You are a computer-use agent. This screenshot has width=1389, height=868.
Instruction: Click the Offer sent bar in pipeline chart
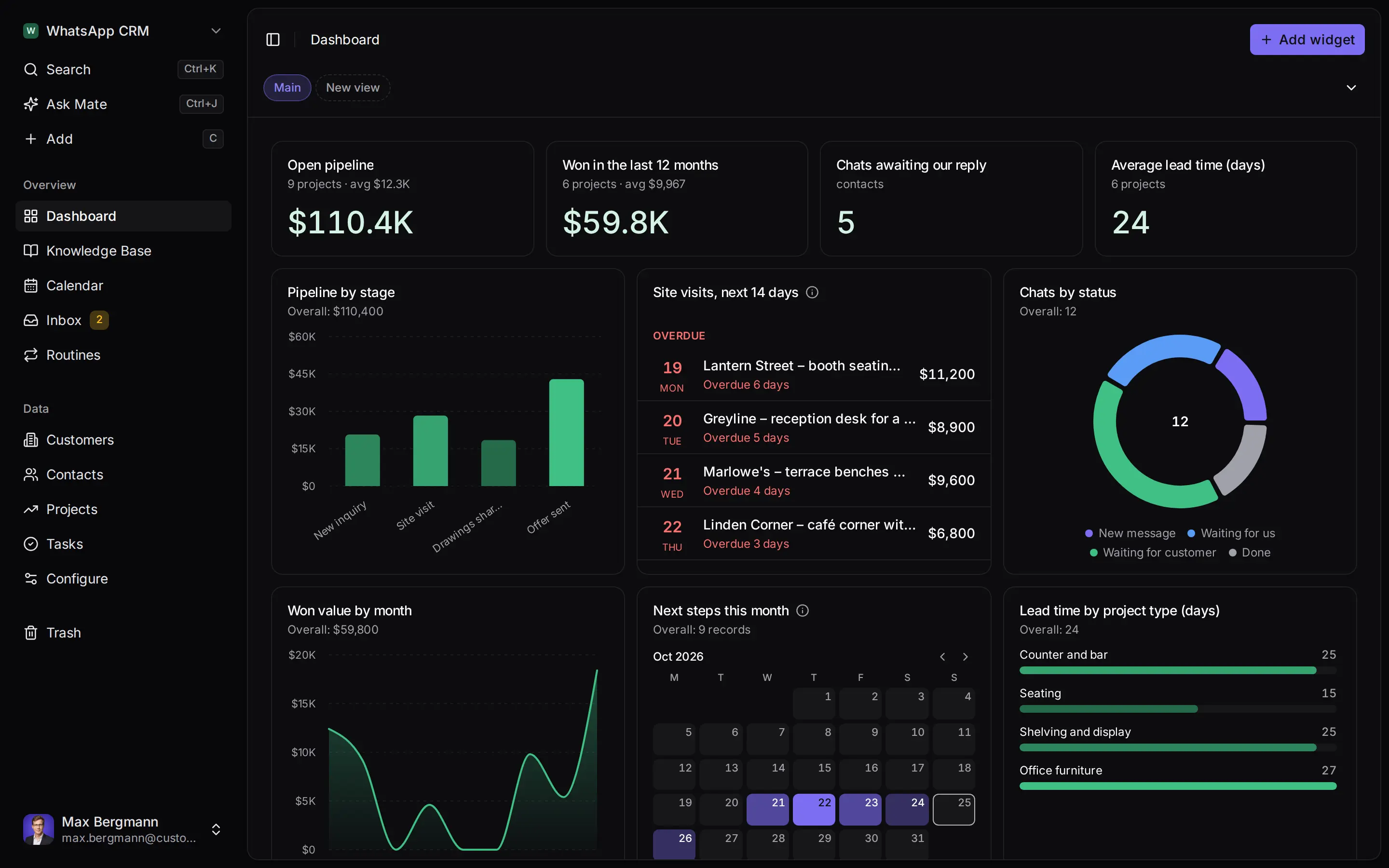pos(566,432)
